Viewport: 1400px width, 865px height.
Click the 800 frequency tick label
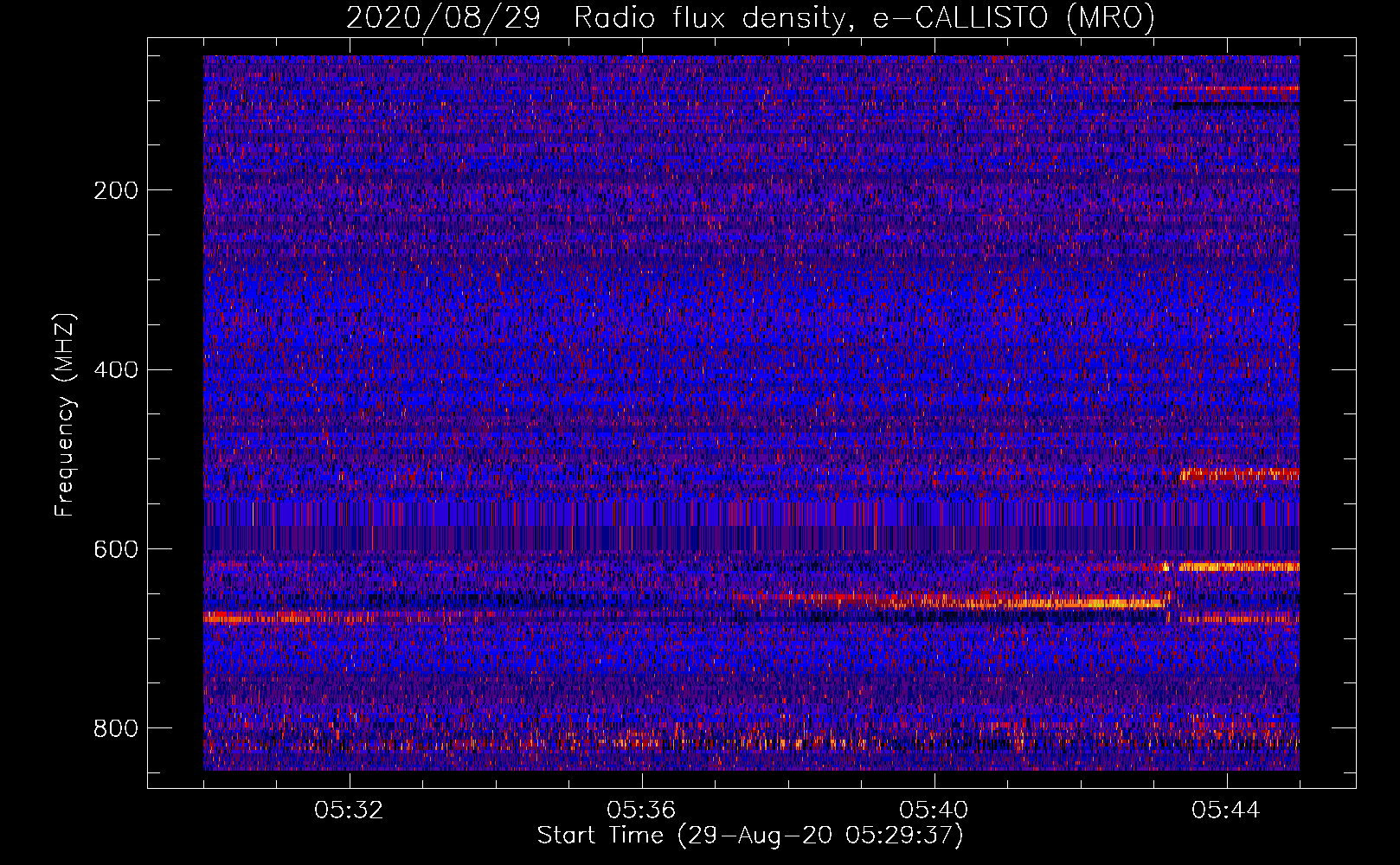pos(116,728)
